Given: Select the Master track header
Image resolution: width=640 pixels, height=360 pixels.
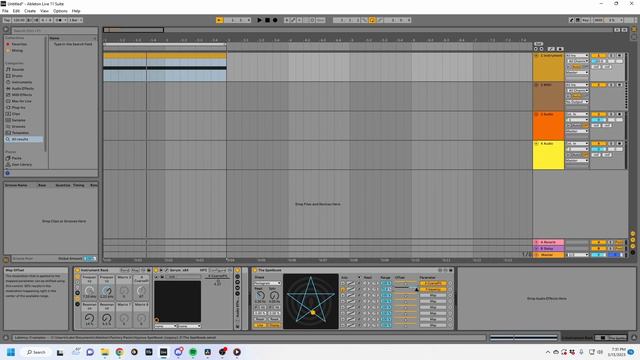Looking at the screenshot, I should coord(548,255).
